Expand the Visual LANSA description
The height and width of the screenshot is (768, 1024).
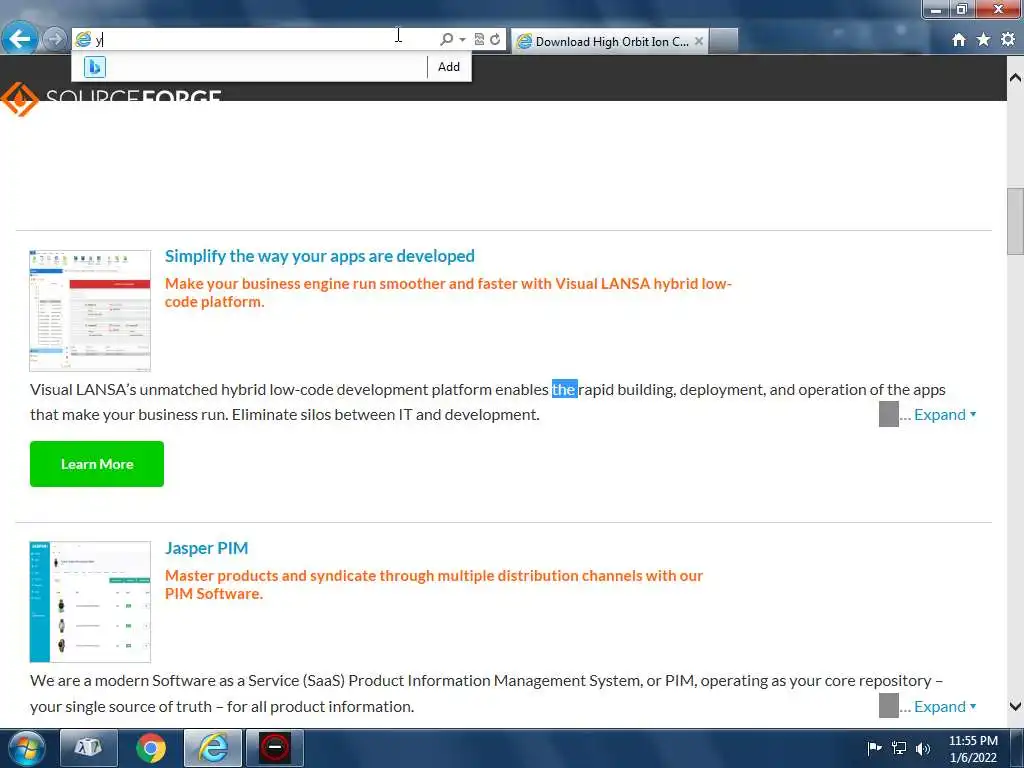coord(944,415)
